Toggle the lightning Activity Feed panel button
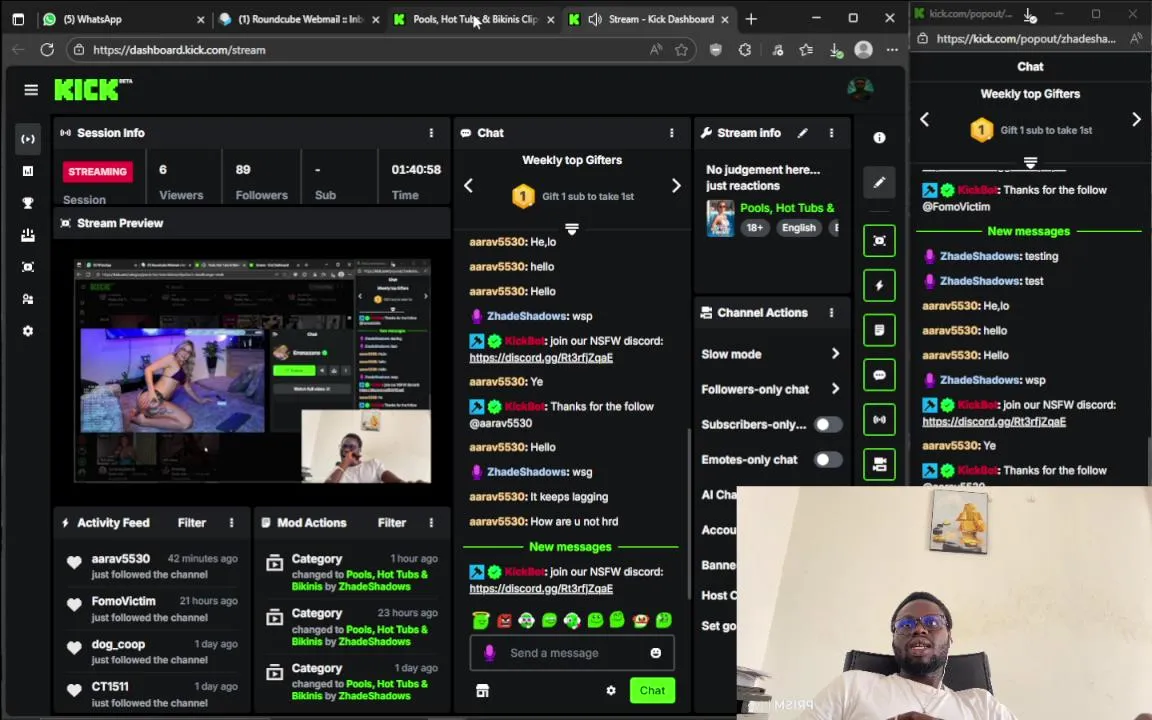The height and width of the screenshot is (720, 1152). [879, 286]
